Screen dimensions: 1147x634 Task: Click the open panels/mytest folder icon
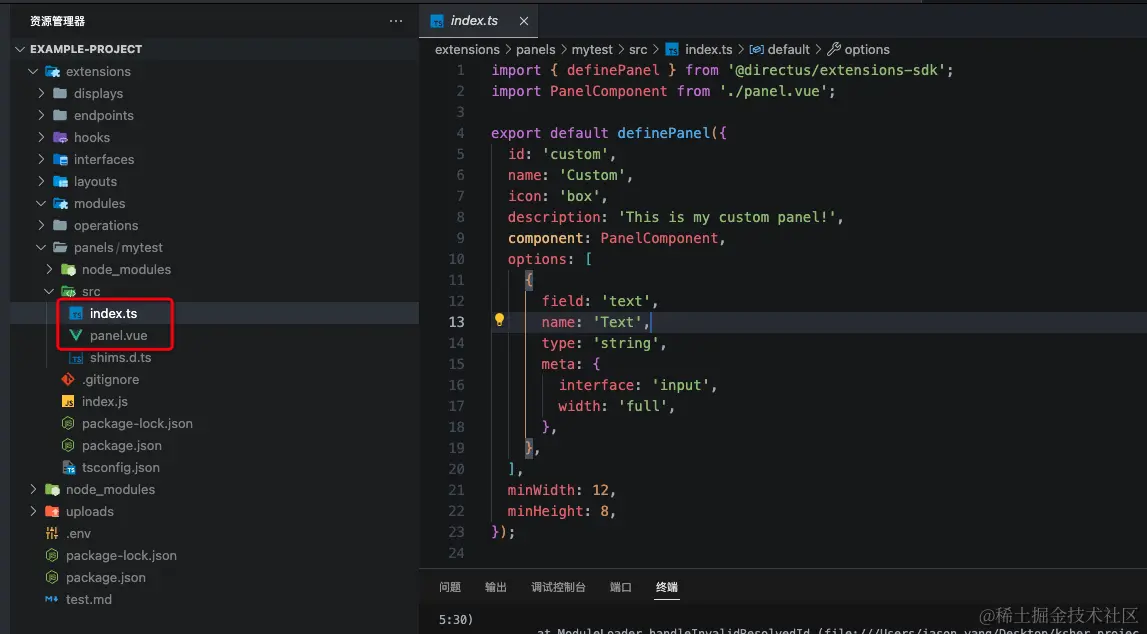[60, 247]
